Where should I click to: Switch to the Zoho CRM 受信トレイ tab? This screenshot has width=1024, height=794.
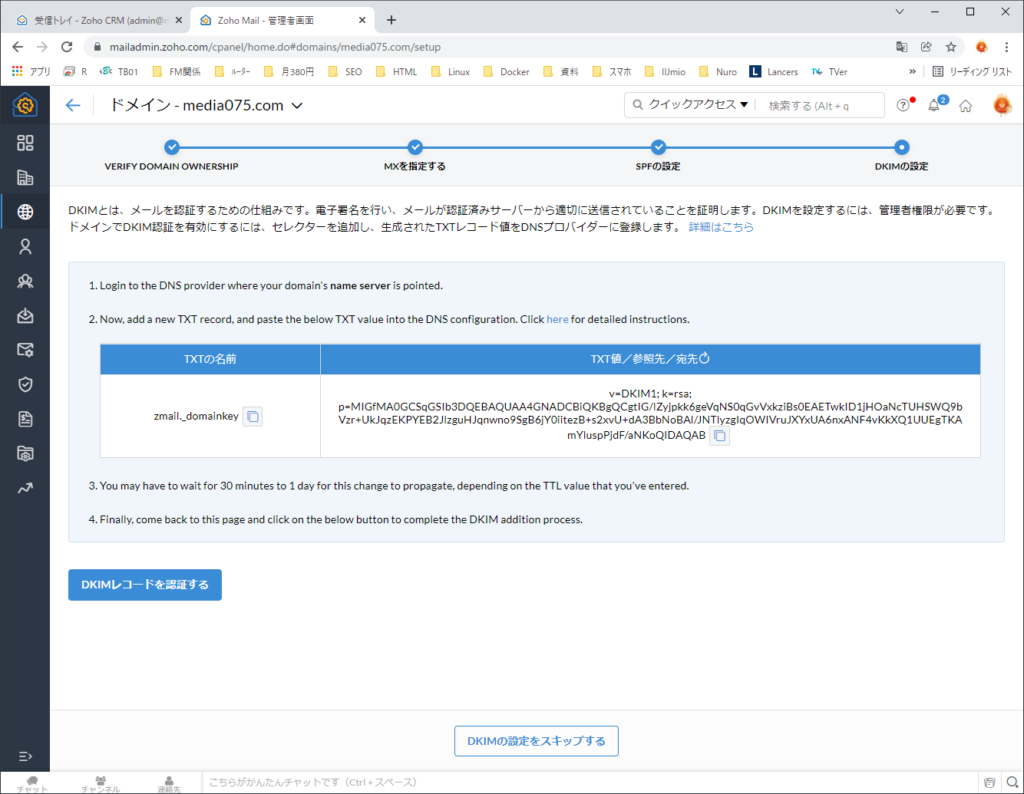click(98, 20)
